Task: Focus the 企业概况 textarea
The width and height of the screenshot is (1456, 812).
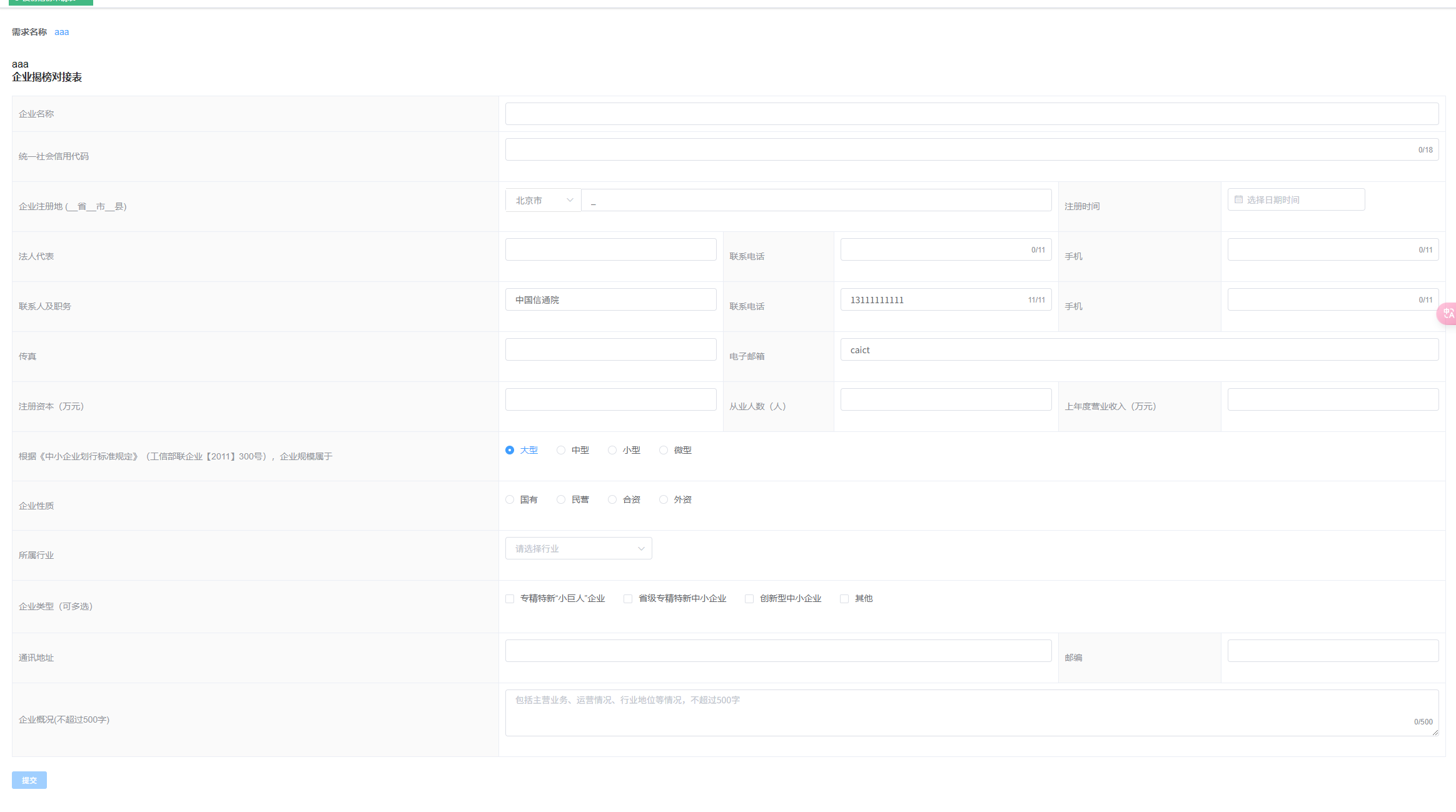Action: point(971,713)
